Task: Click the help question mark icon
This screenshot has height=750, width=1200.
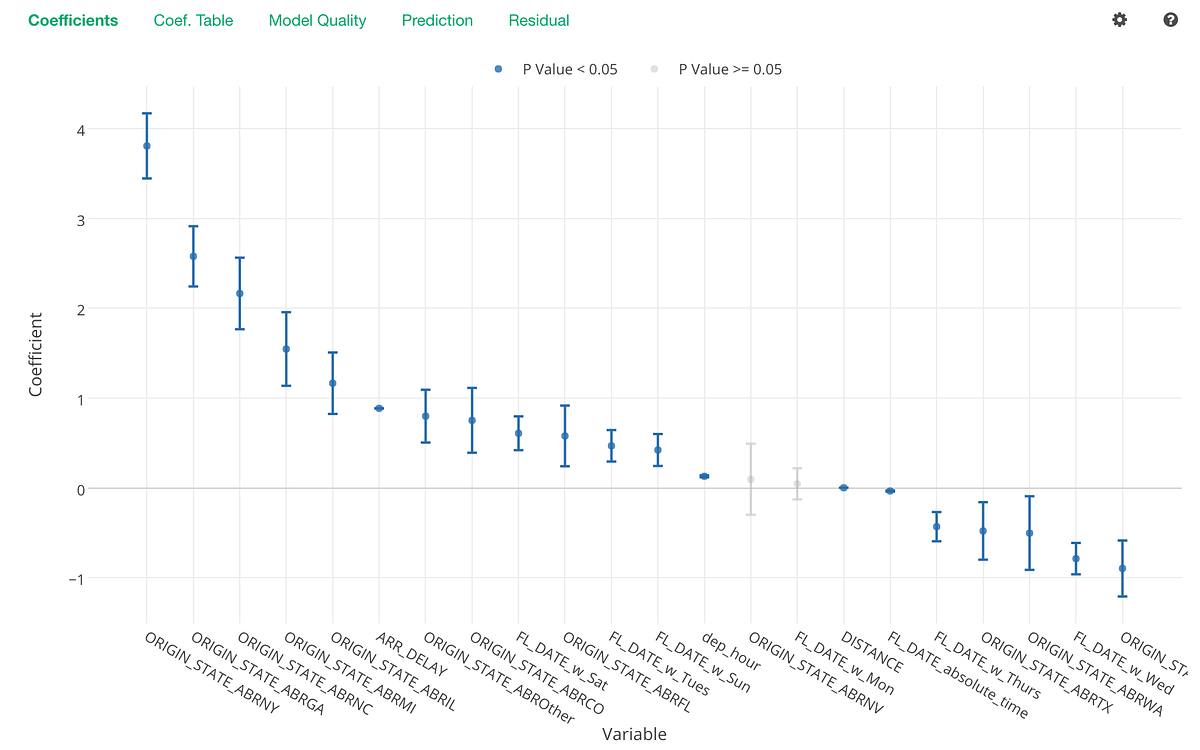Action: click(x=1170, y=20)
